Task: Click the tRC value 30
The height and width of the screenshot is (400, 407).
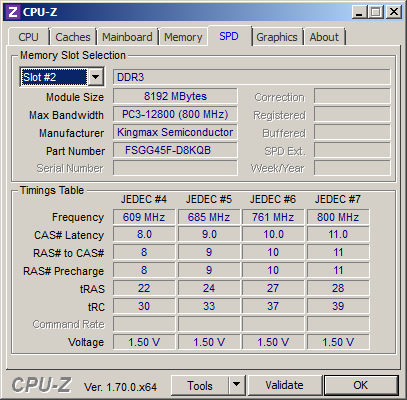Action: coord(144,306)
